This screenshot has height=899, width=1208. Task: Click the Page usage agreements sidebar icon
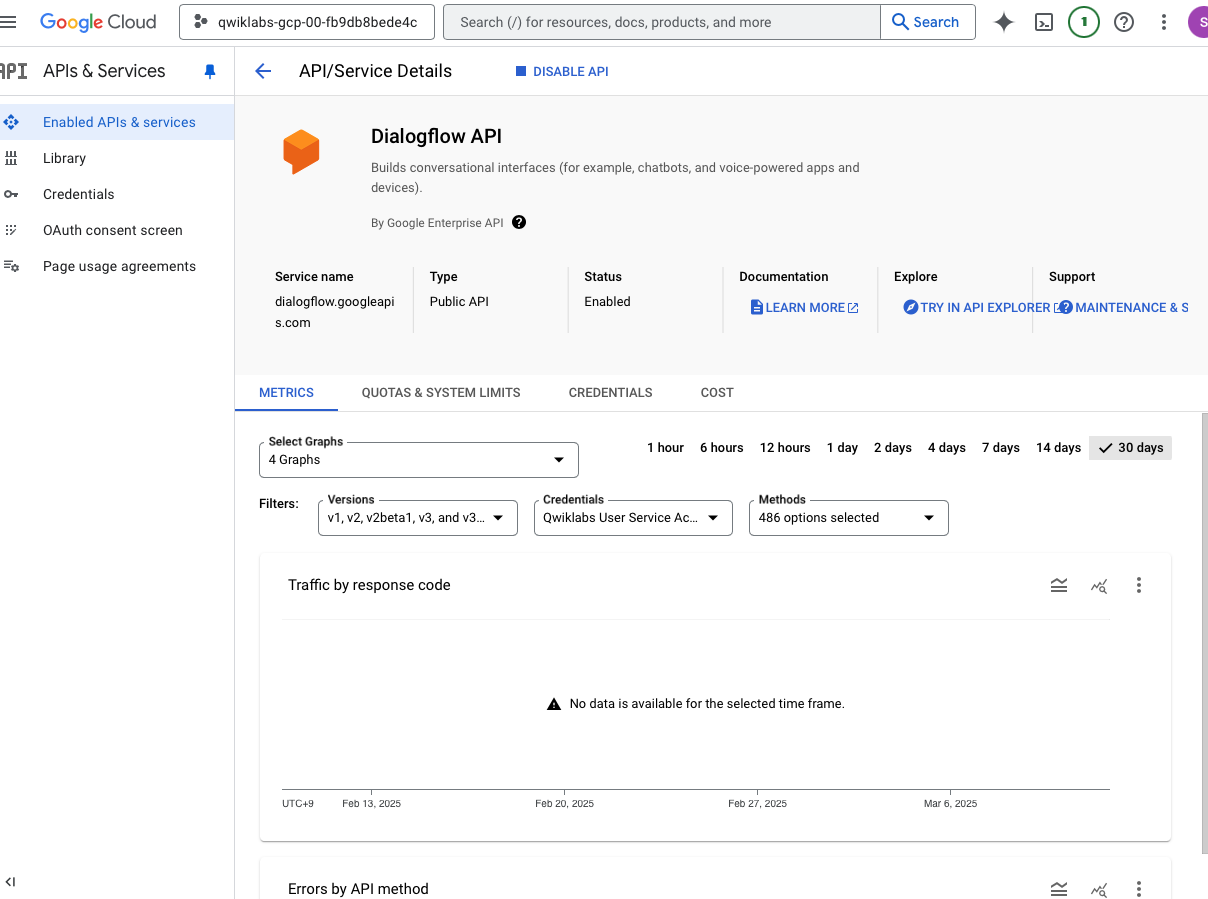coord(11,266)
